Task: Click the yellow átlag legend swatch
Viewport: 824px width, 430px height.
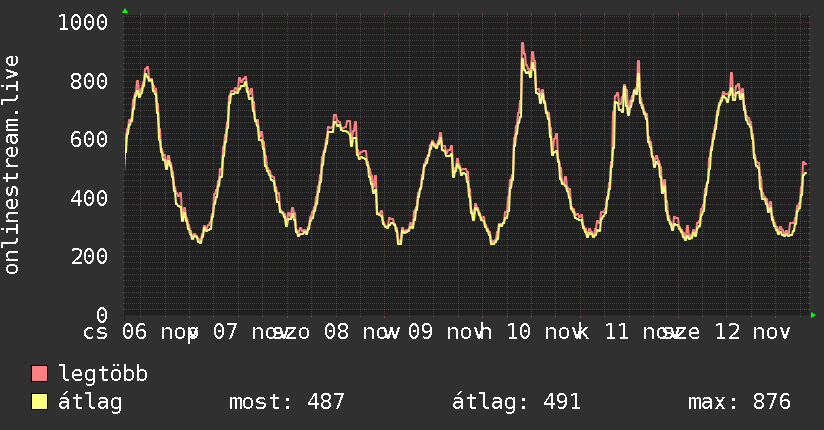Action: (x=39, y=402)
